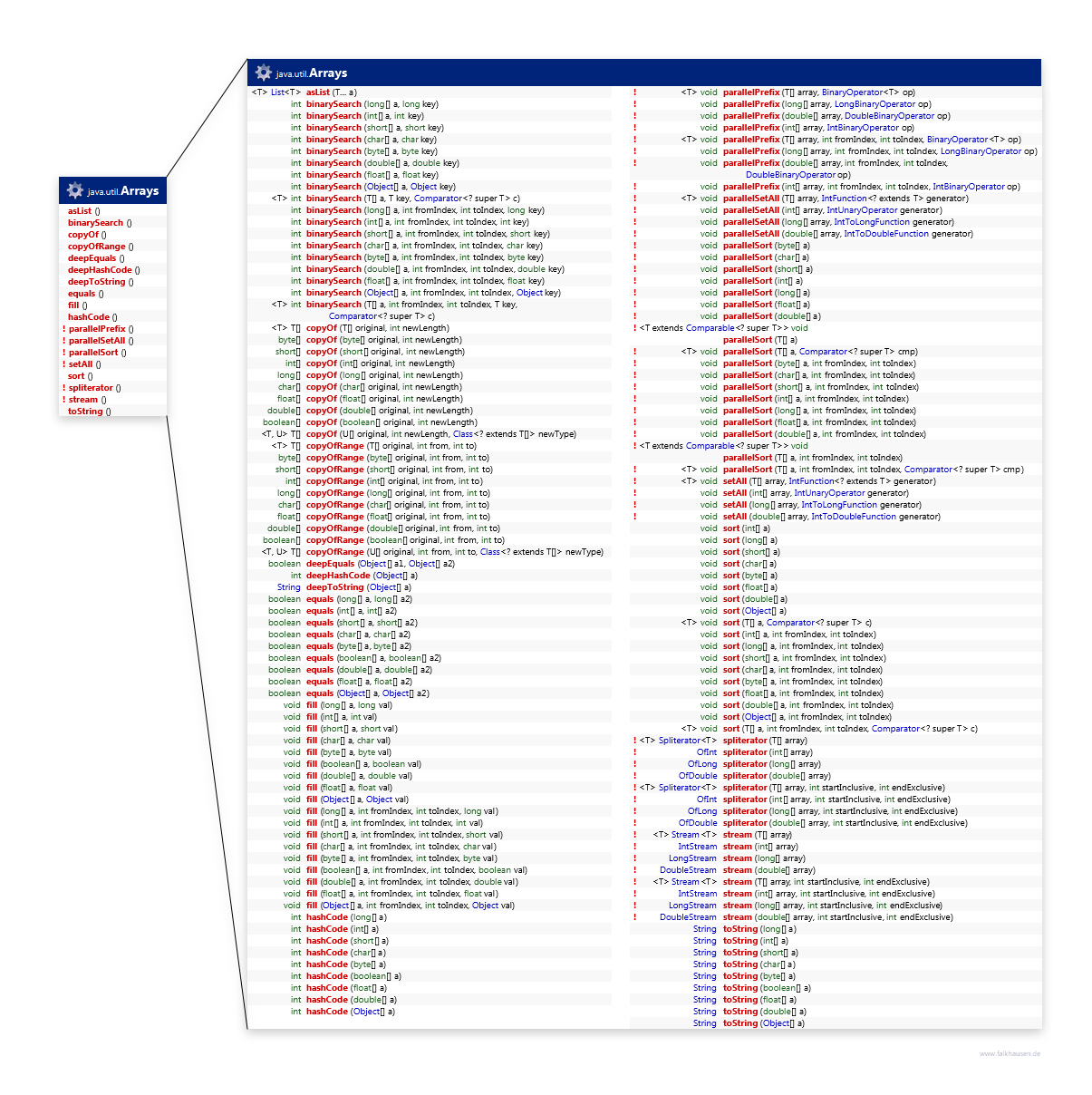Image resolution: width=1092 pixels, height=1095 pixels.
Task: Select binarySearch () in the small summary box
Action: tap(100, 223)
